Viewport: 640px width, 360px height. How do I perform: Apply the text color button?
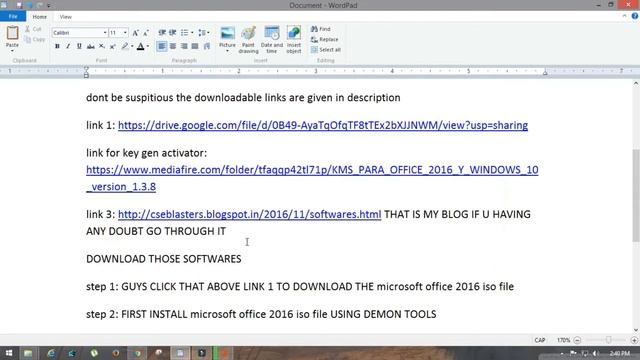(140, 47)
